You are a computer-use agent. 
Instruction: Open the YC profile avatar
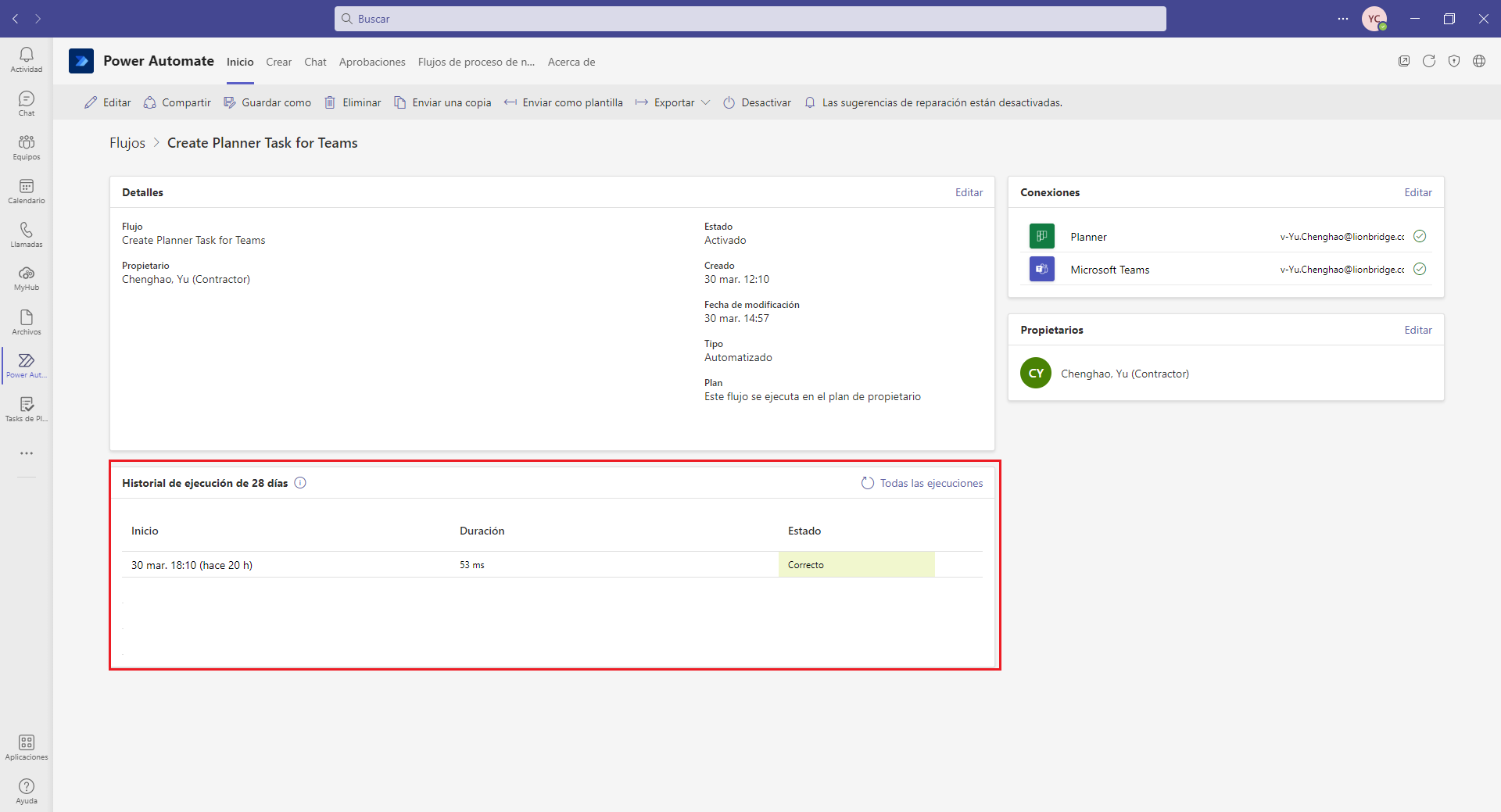click(x=1374, y=19)
